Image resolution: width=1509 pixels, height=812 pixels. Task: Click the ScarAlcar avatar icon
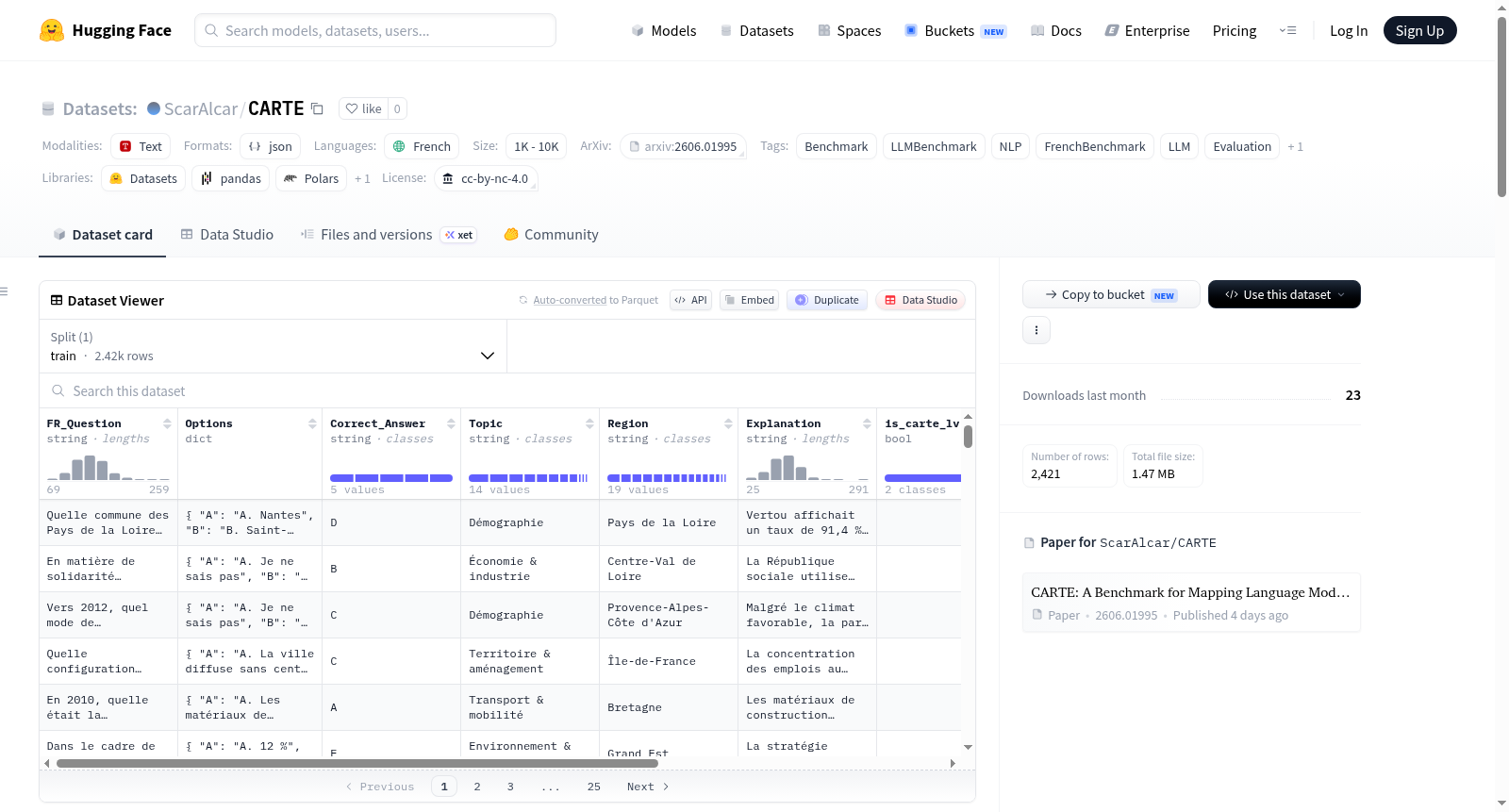(x=154, y=108)
